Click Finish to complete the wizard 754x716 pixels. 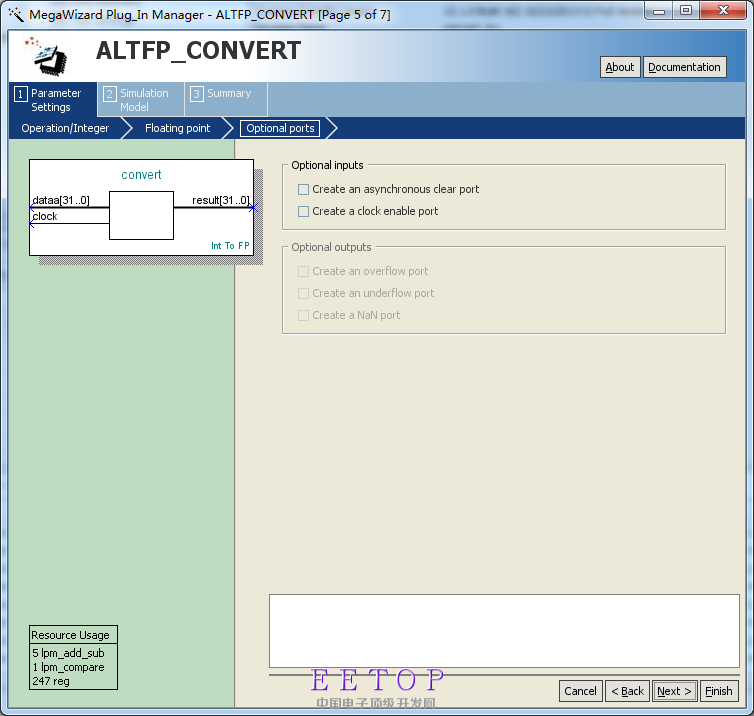(719, 691)
